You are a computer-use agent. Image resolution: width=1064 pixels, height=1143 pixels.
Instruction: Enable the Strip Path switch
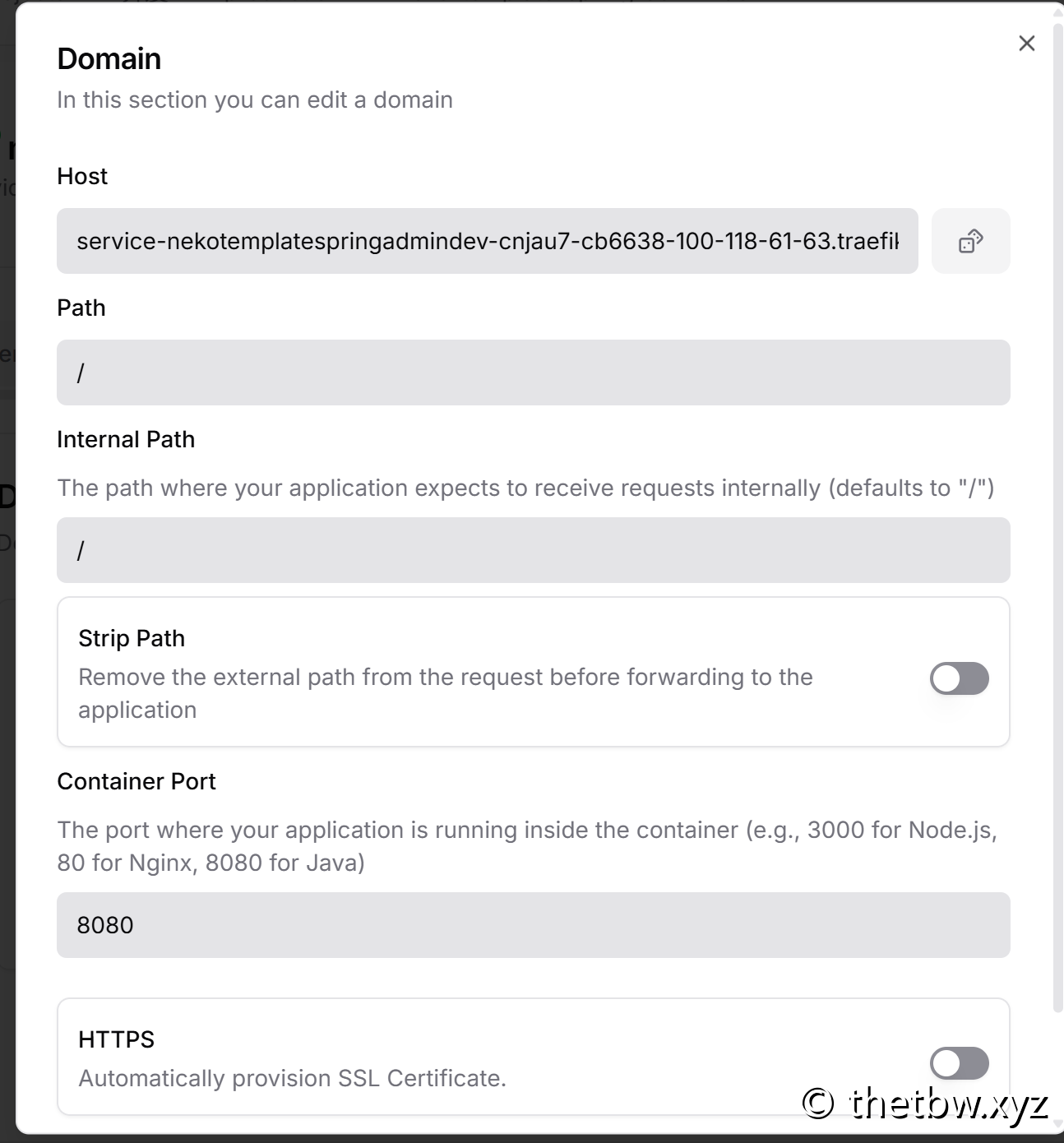coord(959,678)
